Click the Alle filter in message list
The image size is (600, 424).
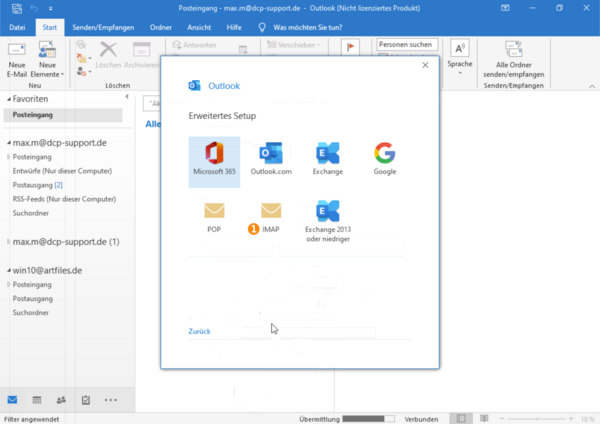pyautogui.click(x=153, y=124)
